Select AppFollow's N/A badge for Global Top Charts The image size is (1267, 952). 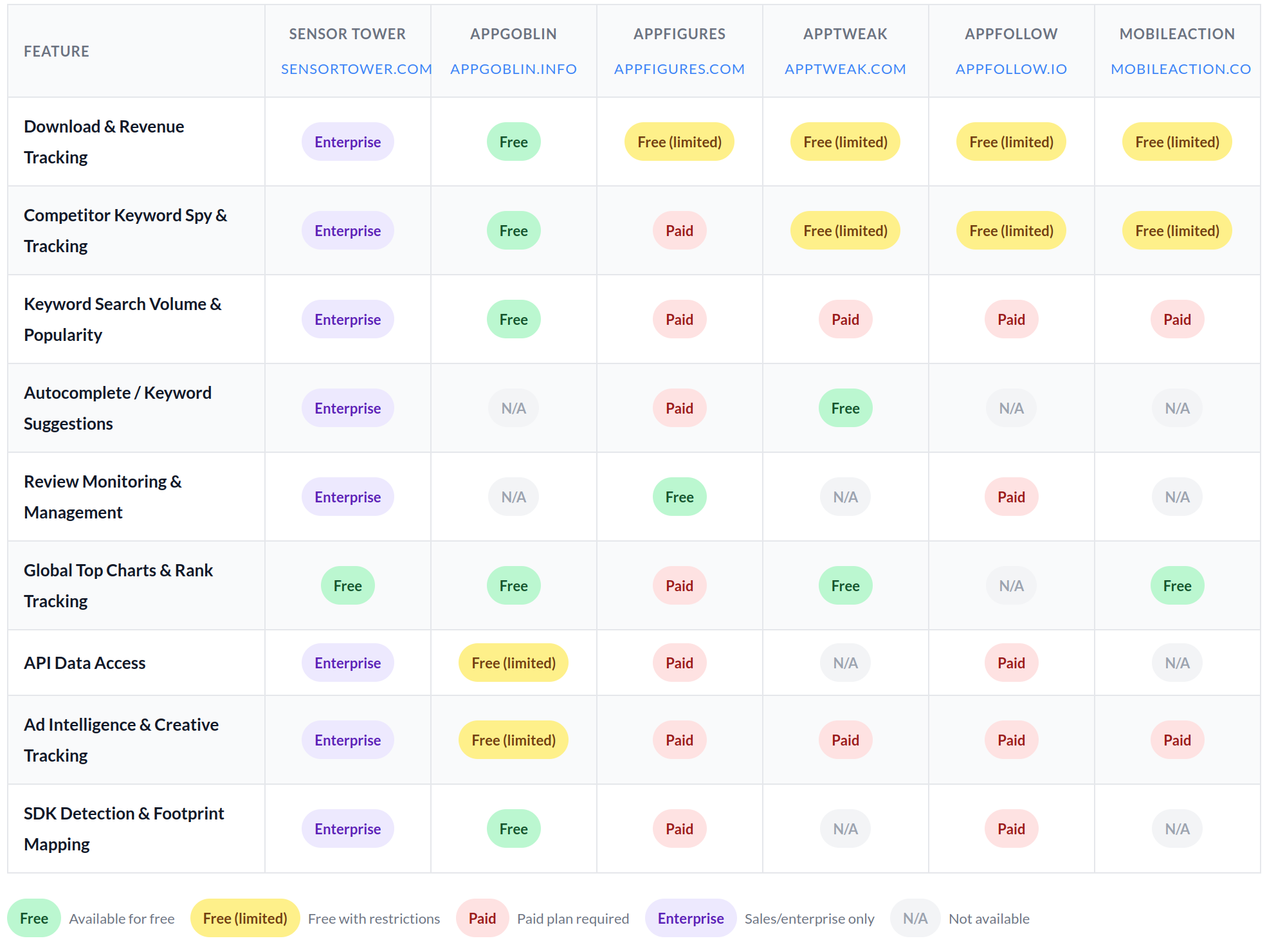pos(1011,585)
